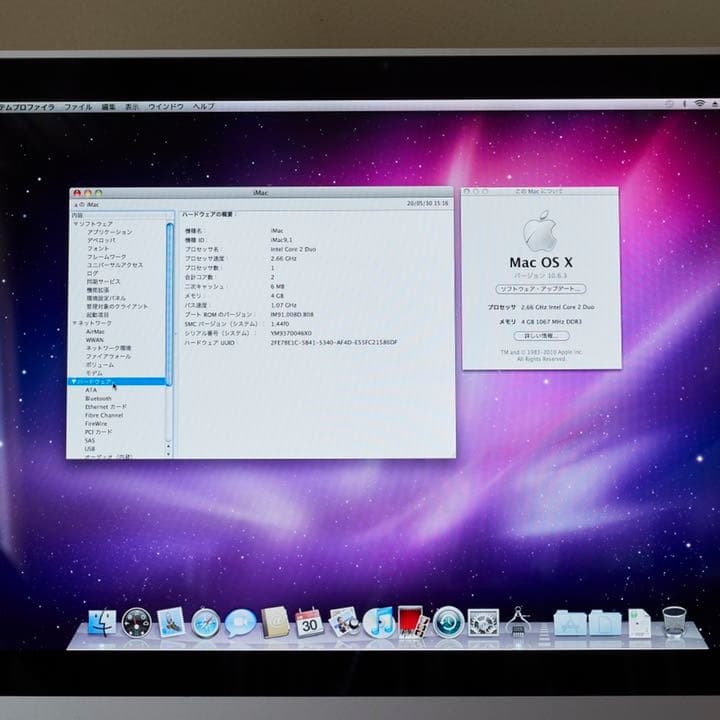Click the Intel Core 2 Duo processor name value
The image size is (720, 720).
point(293,249)
